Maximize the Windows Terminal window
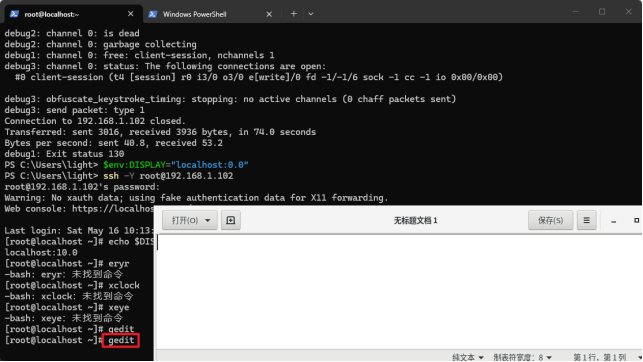This screenshot has width=643, height=362. point(602,12)
